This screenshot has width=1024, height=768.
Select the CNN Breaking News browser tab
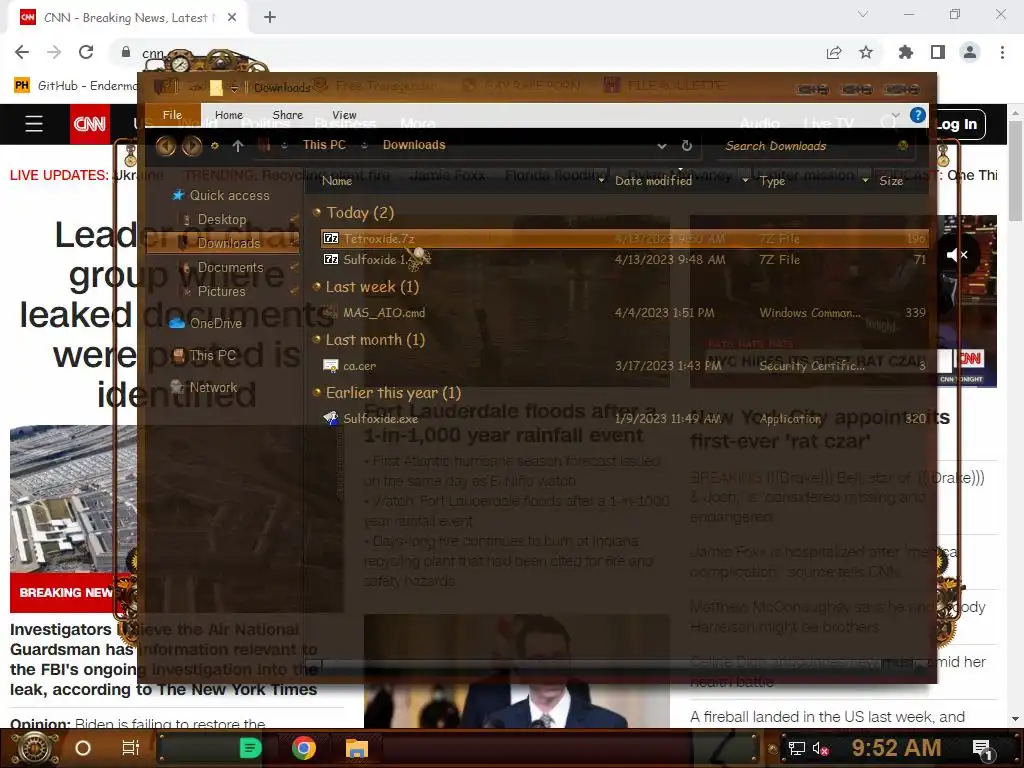127,18
